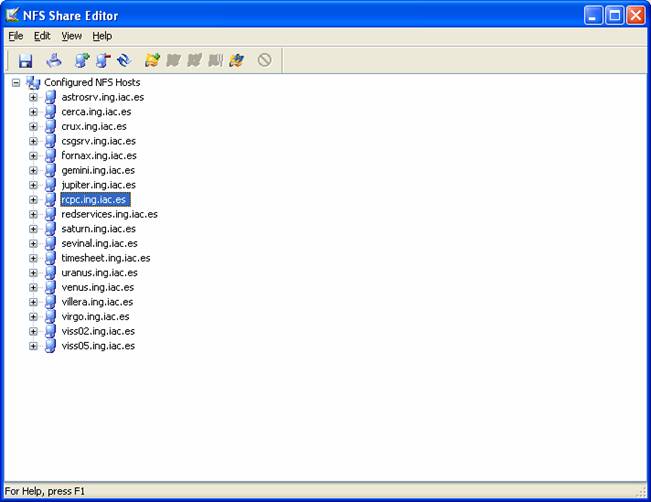The height and width of the screenshot is (502, 651).
Task: Expand the astrosrv.ing.iac.es host node
Action: (x=33, y=98)
